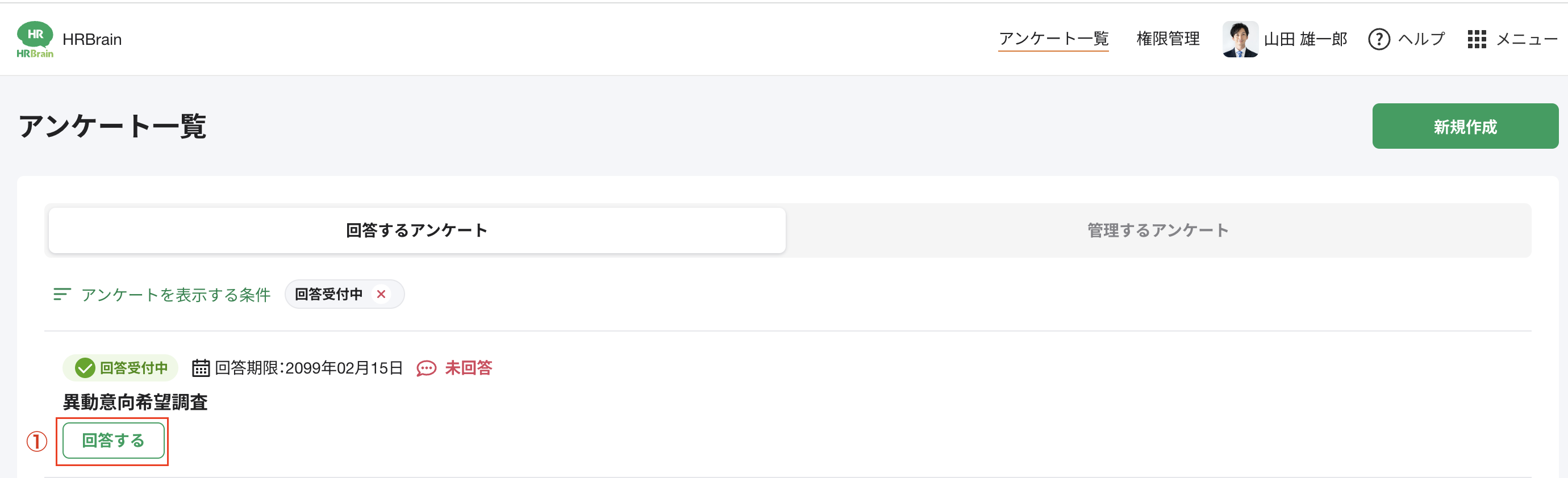Open the 異動意向希望調査 survey title
Viewport: 1568px width, 478px height.
pyautogui.click(x=135, y=402)
